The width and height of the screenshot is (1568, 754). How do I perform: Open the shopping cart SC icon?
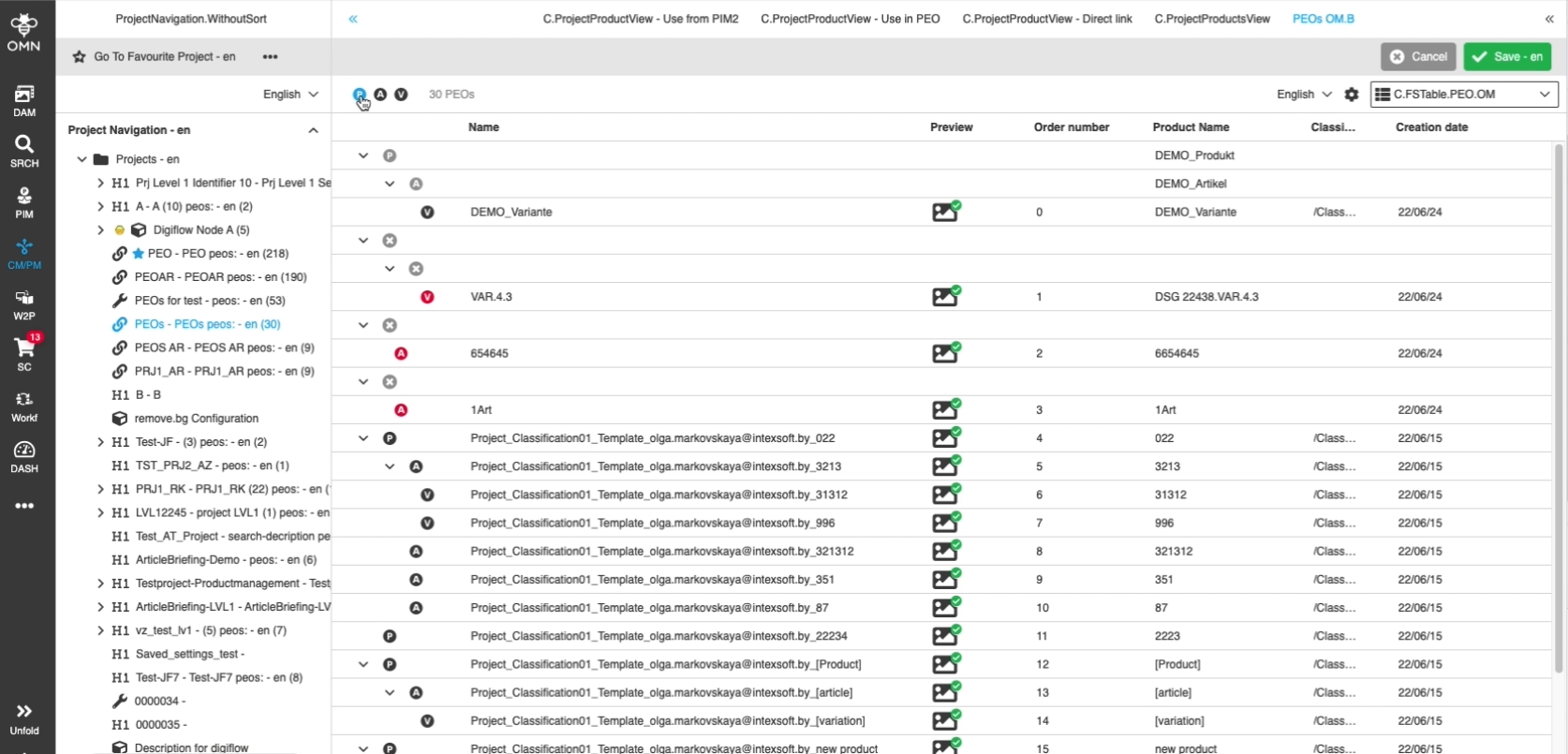(24, 354)
